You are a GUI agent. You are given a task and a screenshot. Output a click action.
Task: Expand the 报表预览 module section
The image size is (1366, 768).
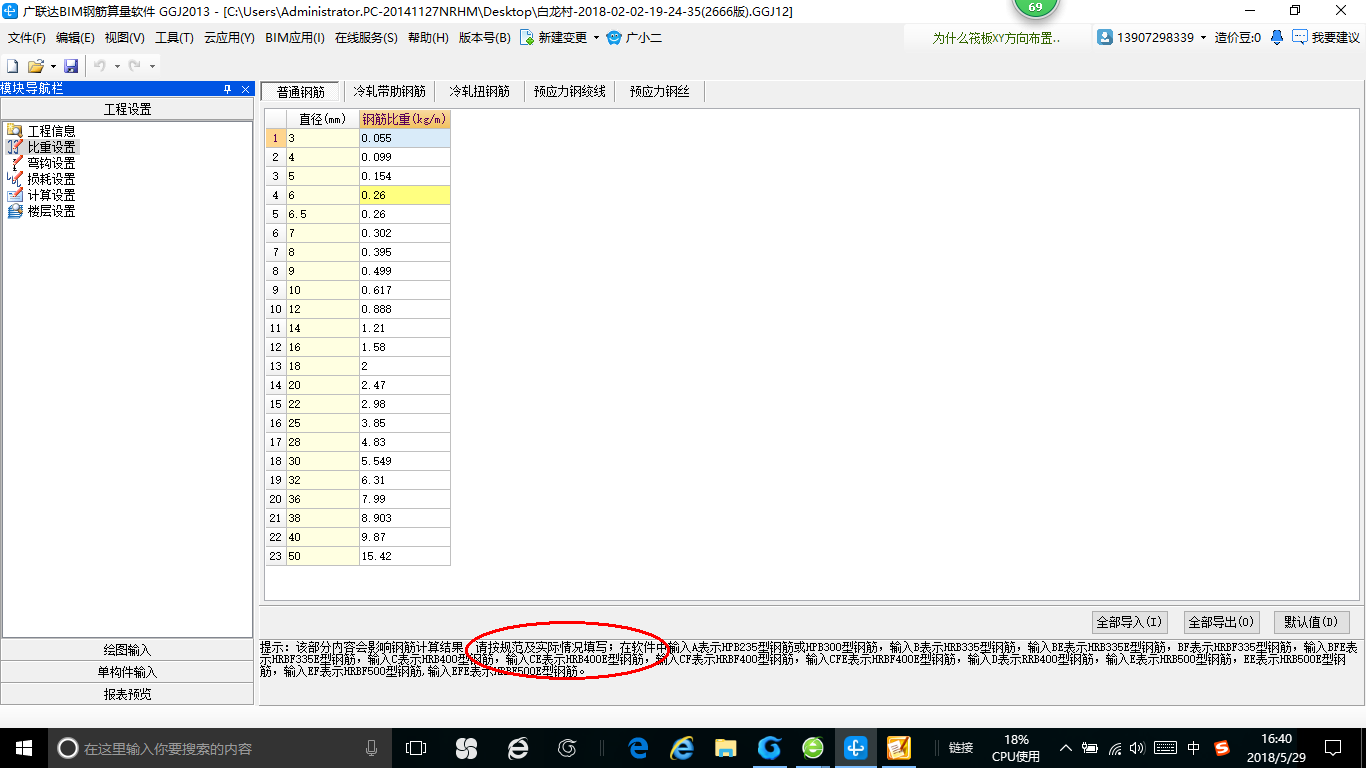(x=127, y=694)
